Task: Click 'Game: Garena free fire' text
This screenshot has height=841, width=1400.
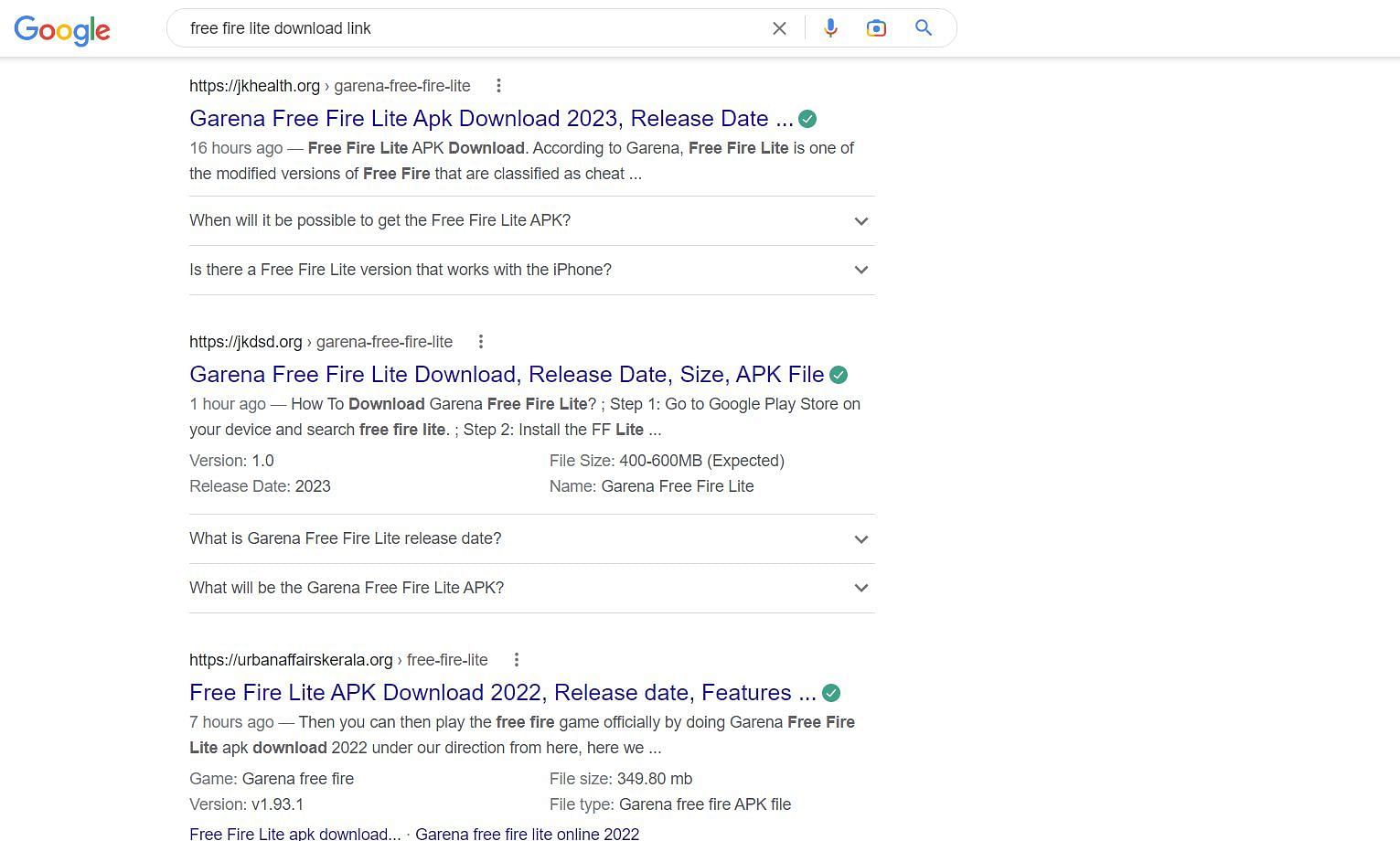Action: tap(272, 779)
